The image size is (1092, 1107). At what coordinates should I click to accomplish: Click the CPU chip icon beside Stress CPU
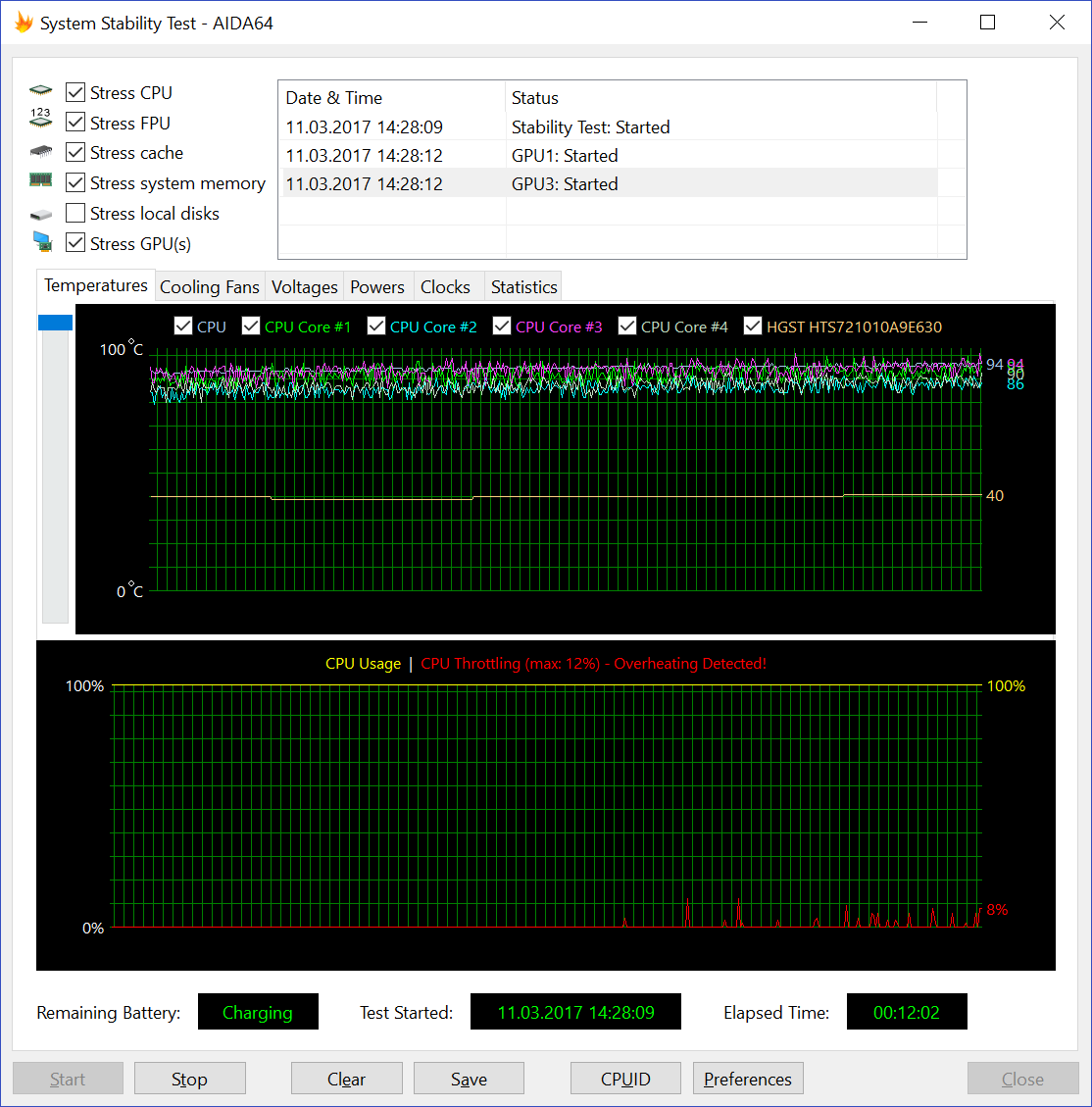40,91
